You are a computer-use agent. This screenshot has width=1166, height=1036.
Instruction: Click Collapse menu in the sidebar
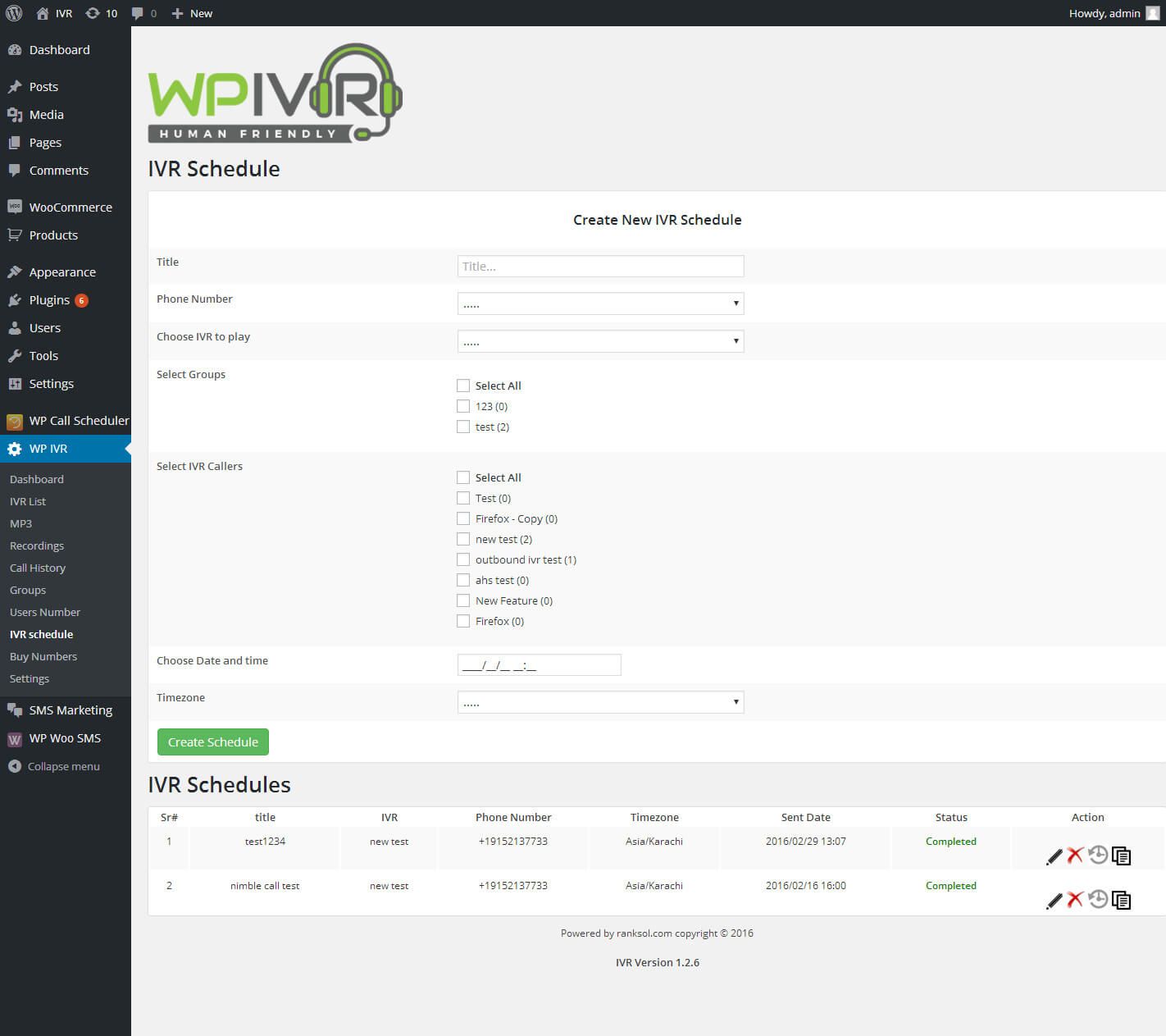click(x=63, y=766)
